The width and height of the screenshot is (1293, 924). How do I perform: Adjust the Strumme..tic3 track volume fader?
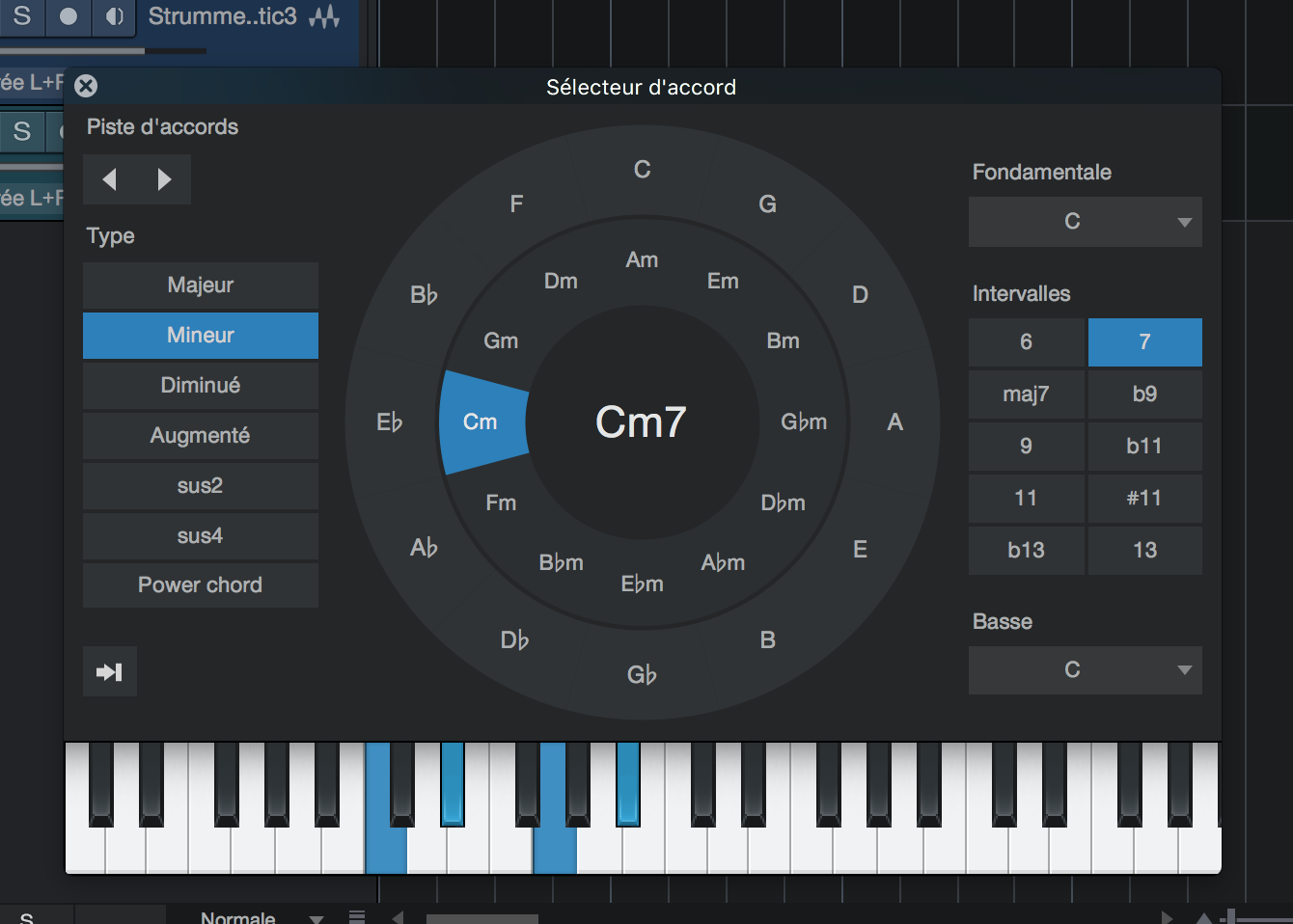point(103,50)
